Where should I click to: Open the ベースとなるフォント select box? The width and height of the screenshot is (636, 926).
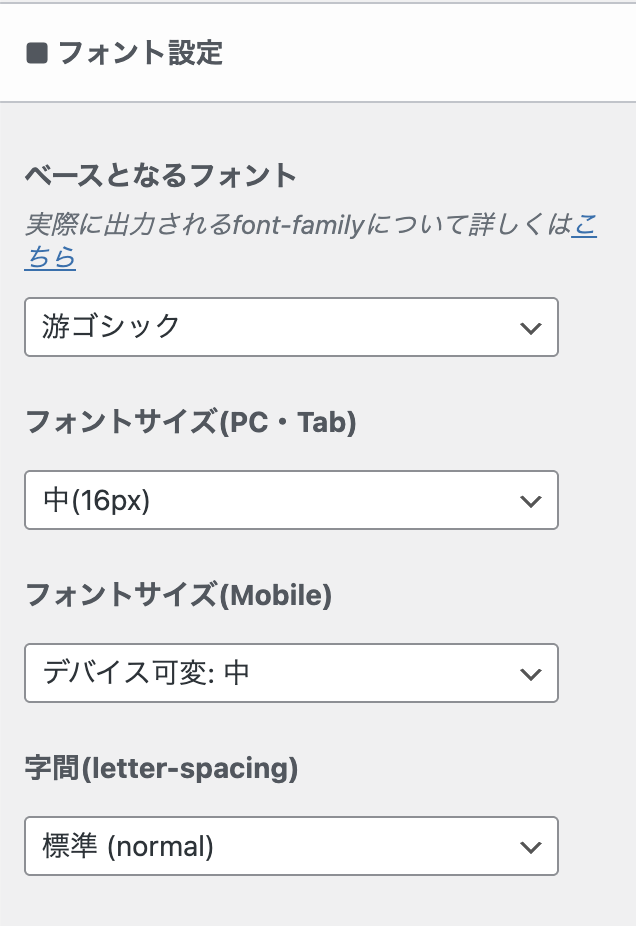(291, 327)
